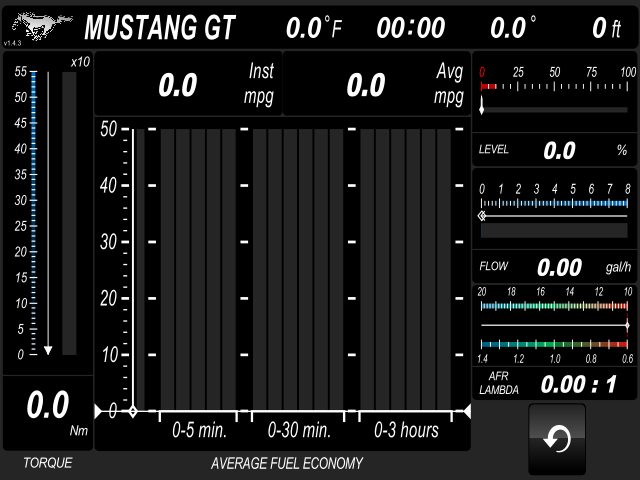The image size is (640, 480).
Task: Click the Inst mpg value panel
Action: click(189, 84)
